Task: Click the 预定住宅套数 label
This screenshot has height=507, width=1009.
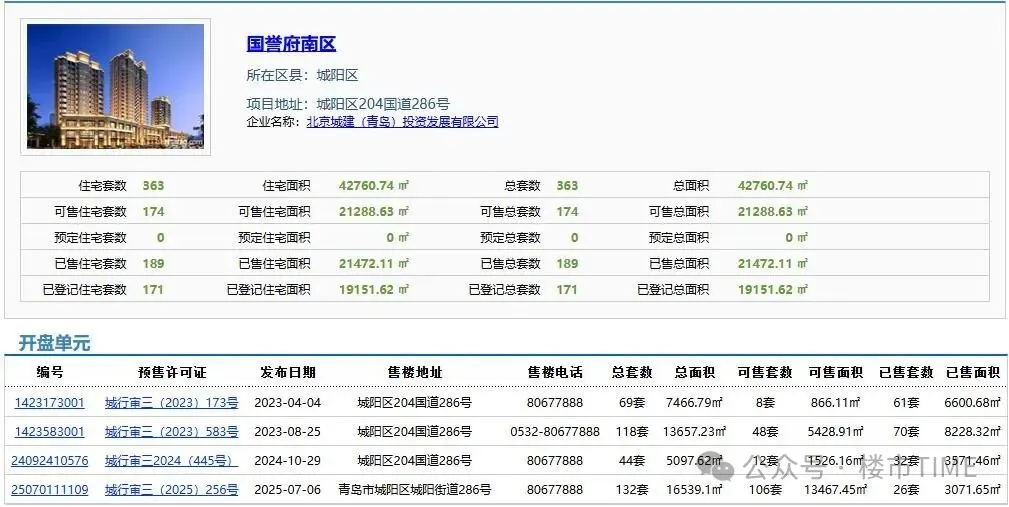Action: coord(90,237)
